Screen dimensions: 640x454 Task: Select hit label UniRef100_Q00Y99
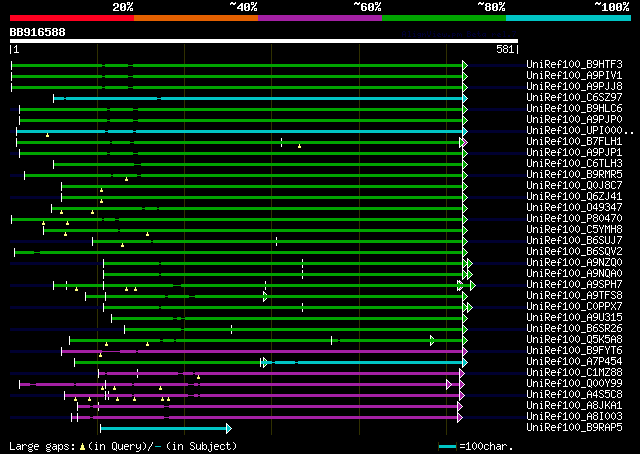click(x=574, y=384)
